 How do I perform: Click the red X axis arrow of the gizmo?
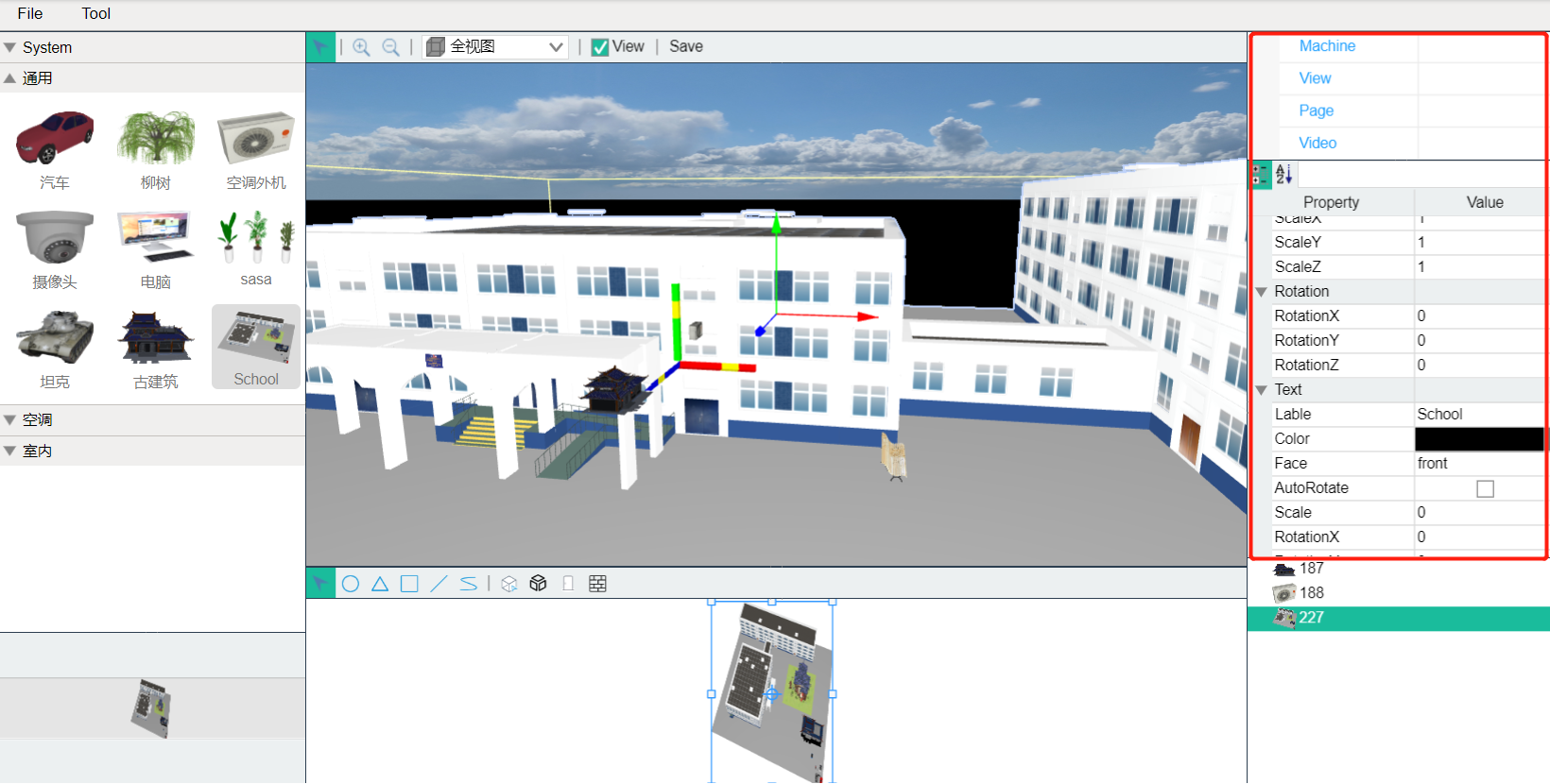point(869,316)
